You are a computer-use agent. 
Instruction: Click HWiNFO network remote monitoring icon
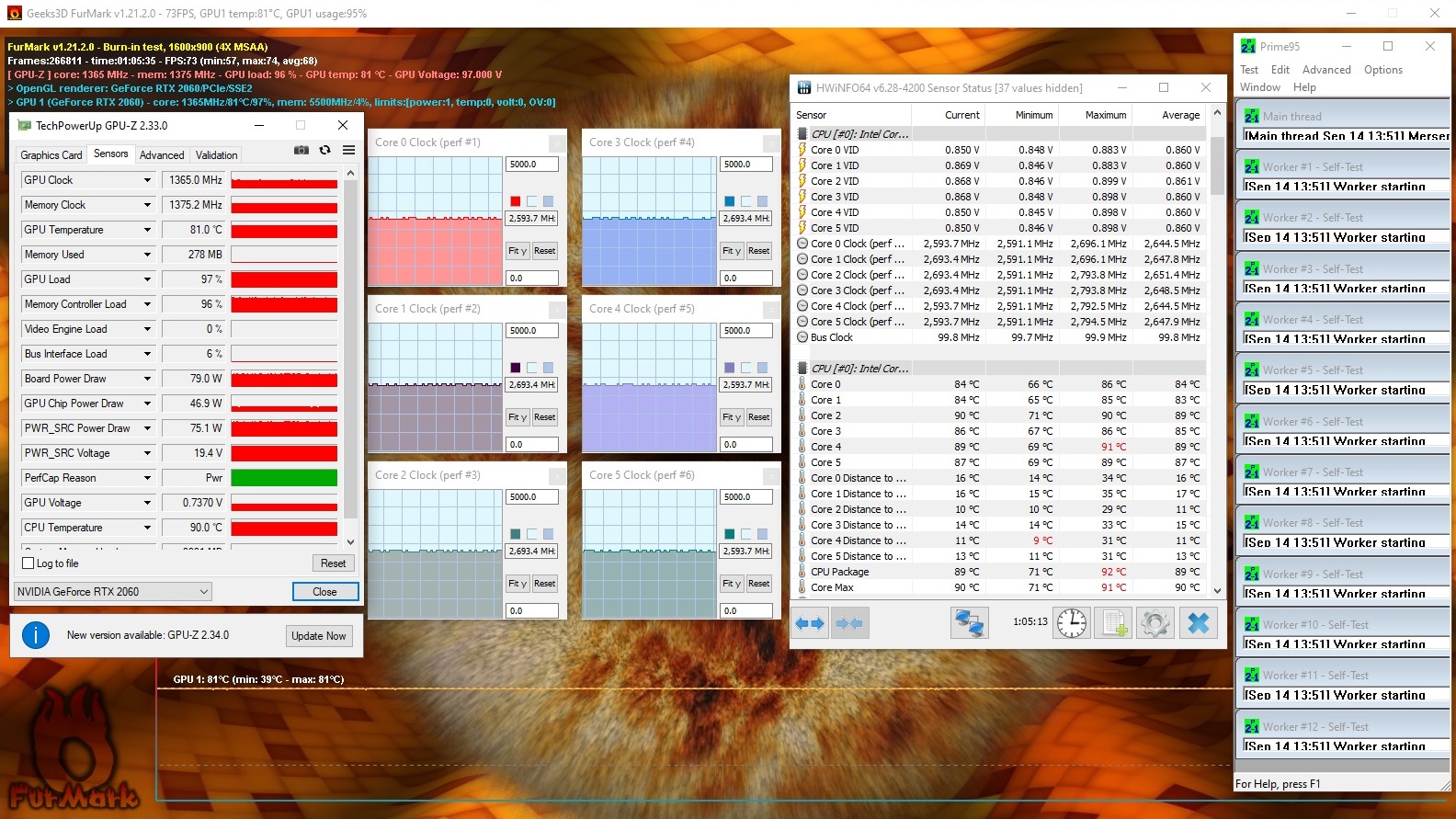(969, 623)
